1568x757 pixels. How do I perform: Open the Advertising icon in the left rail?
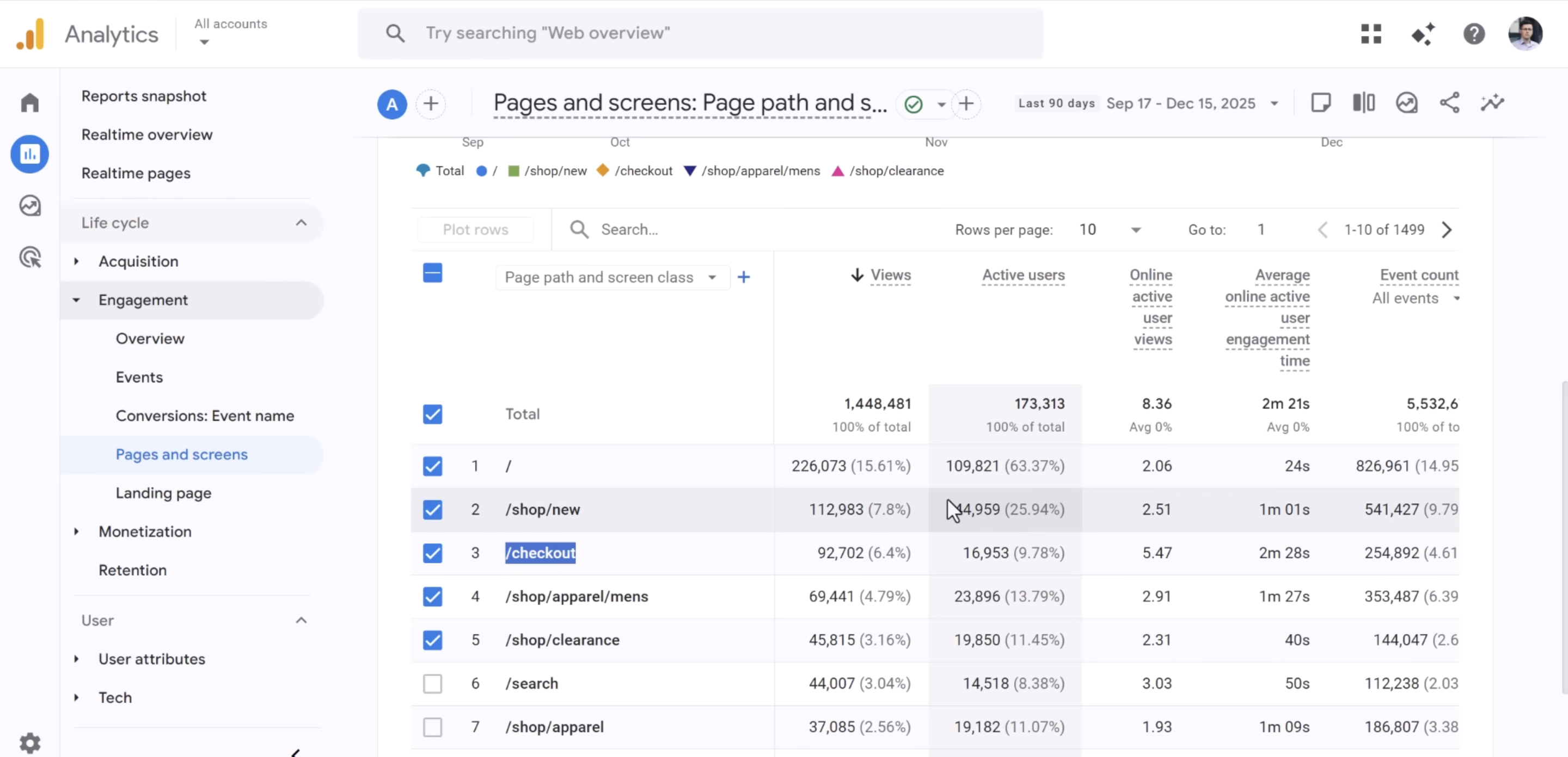[x=29, y=258]
